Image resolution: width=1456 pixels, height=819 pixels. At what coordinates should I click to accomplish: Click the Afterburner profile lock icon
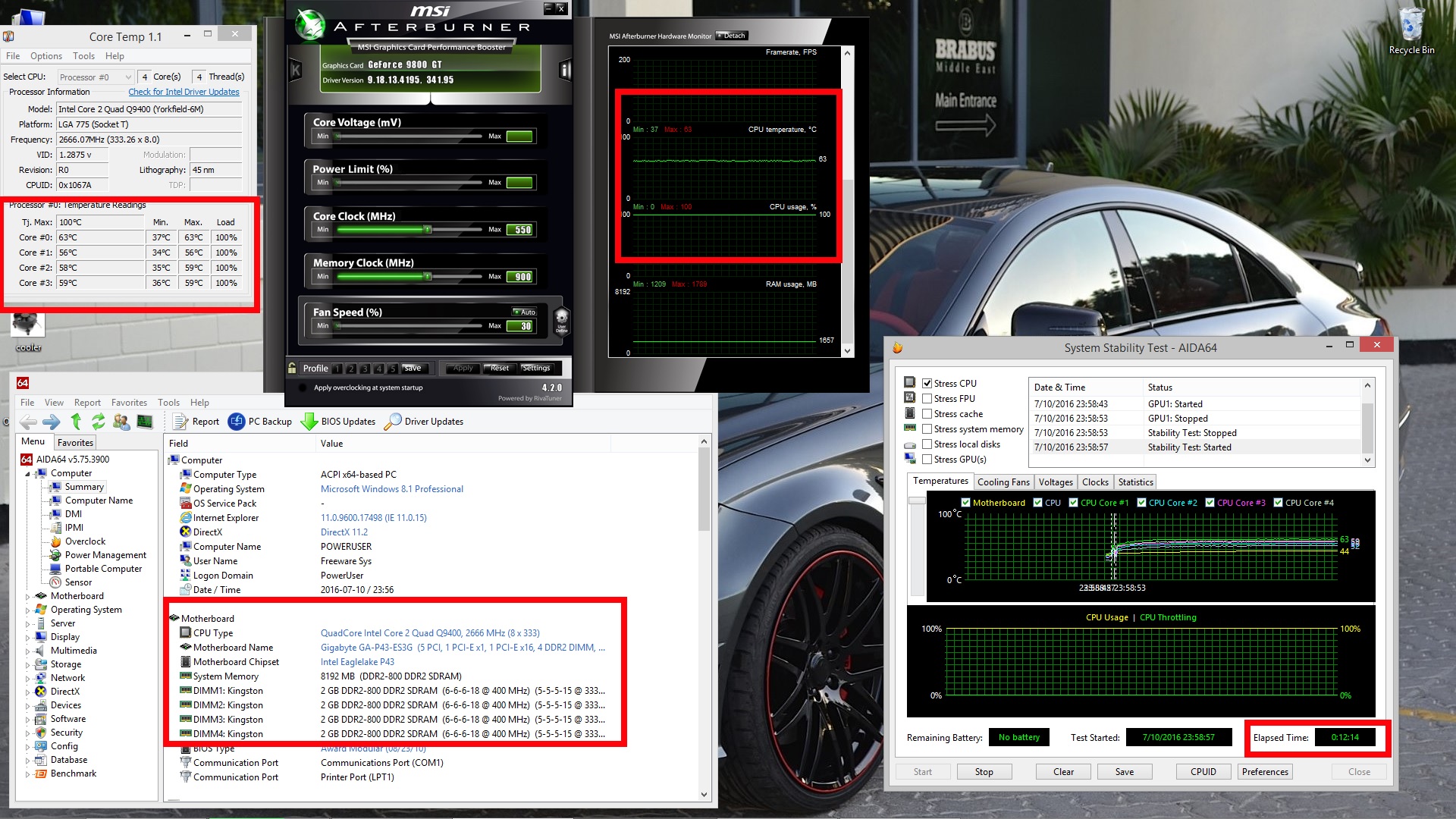292,368
